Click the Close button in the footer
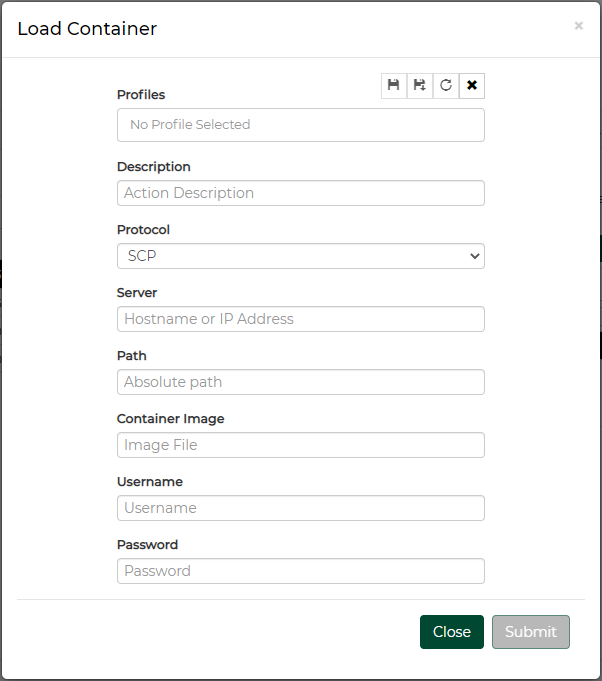The image size is (602, 681). click(x=451, y=632)
